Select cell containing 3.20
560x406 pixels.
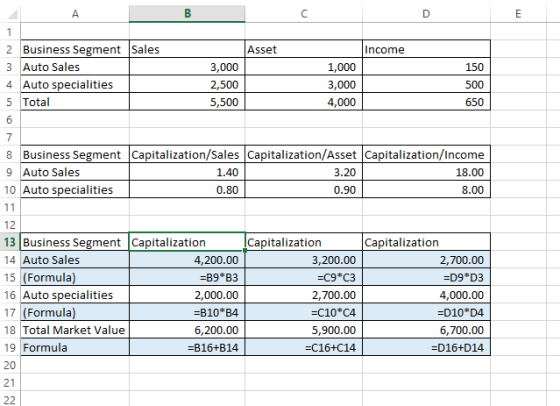tap(304, 172)
